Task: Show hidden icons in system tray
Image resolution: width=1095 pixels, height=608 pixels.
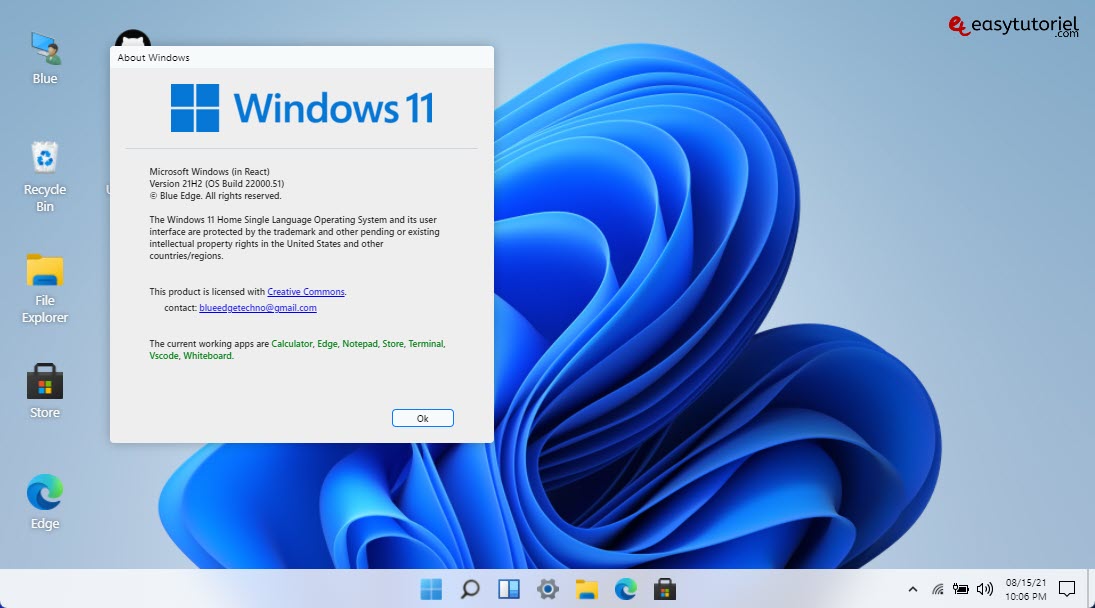Action: 913,589
